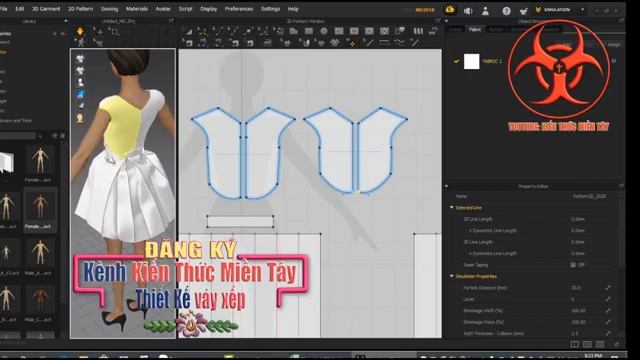Click the avatar pose icon below the simulate arrow
The width and height of the screenshot is (640, 360).
81,42
